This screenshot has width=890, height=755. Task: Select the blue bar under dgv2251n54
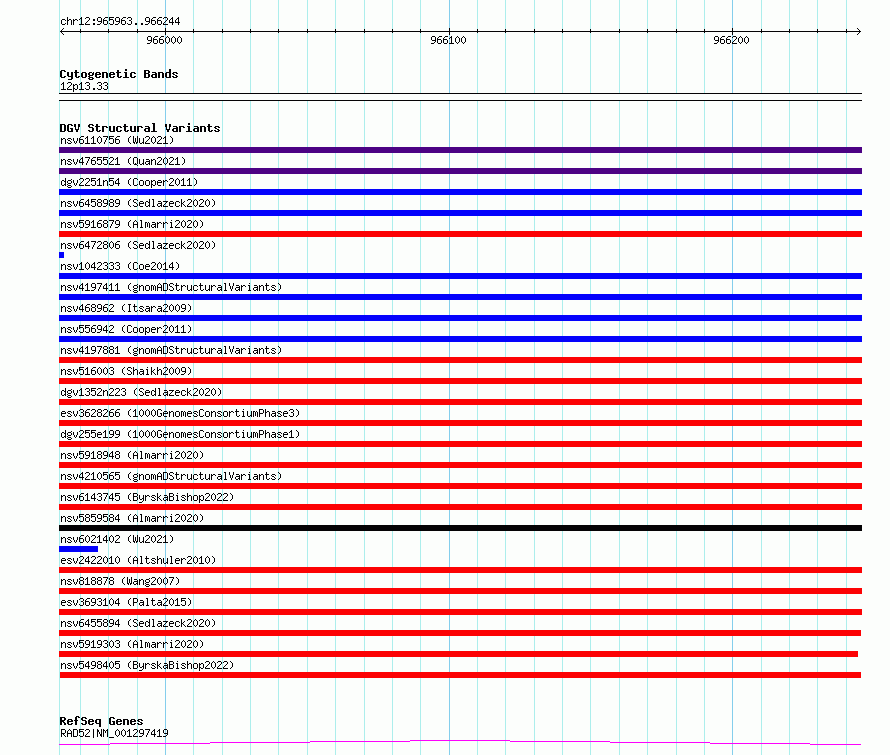[x=460, y=192]
